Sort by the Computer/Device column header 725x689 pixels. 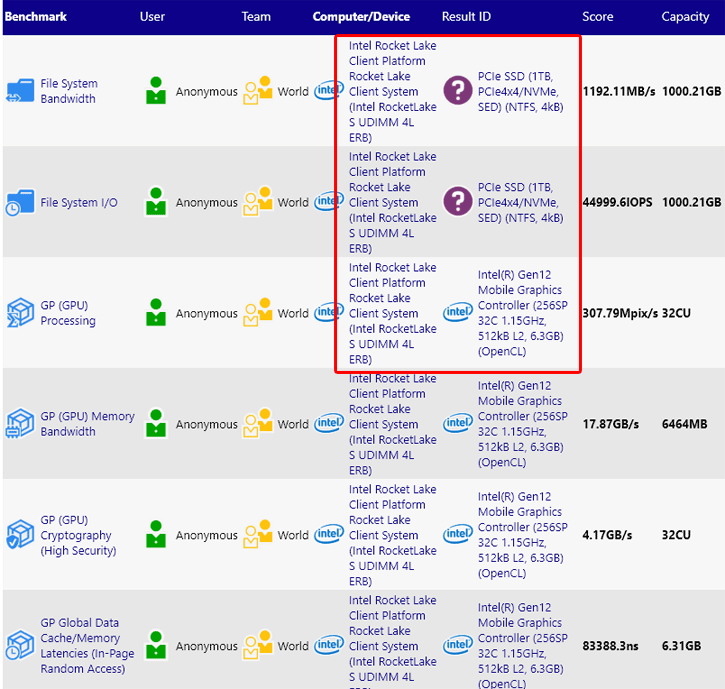coord(361,17)
